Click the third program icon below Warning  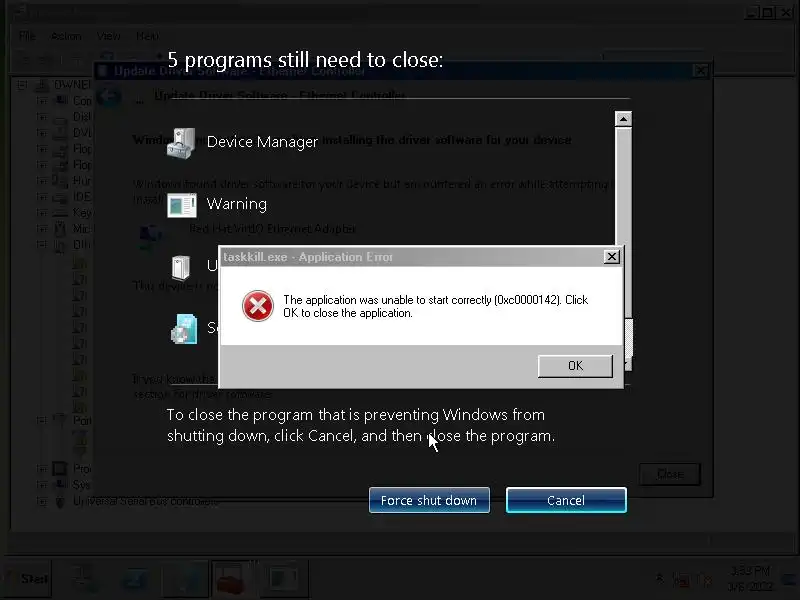pyautogui.click(x=181, y=267)
